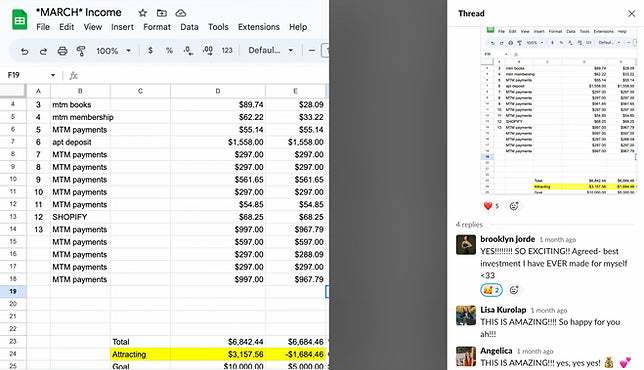Click brooklyn jorde's 1 month ago timestamp

tap(558, 239)
